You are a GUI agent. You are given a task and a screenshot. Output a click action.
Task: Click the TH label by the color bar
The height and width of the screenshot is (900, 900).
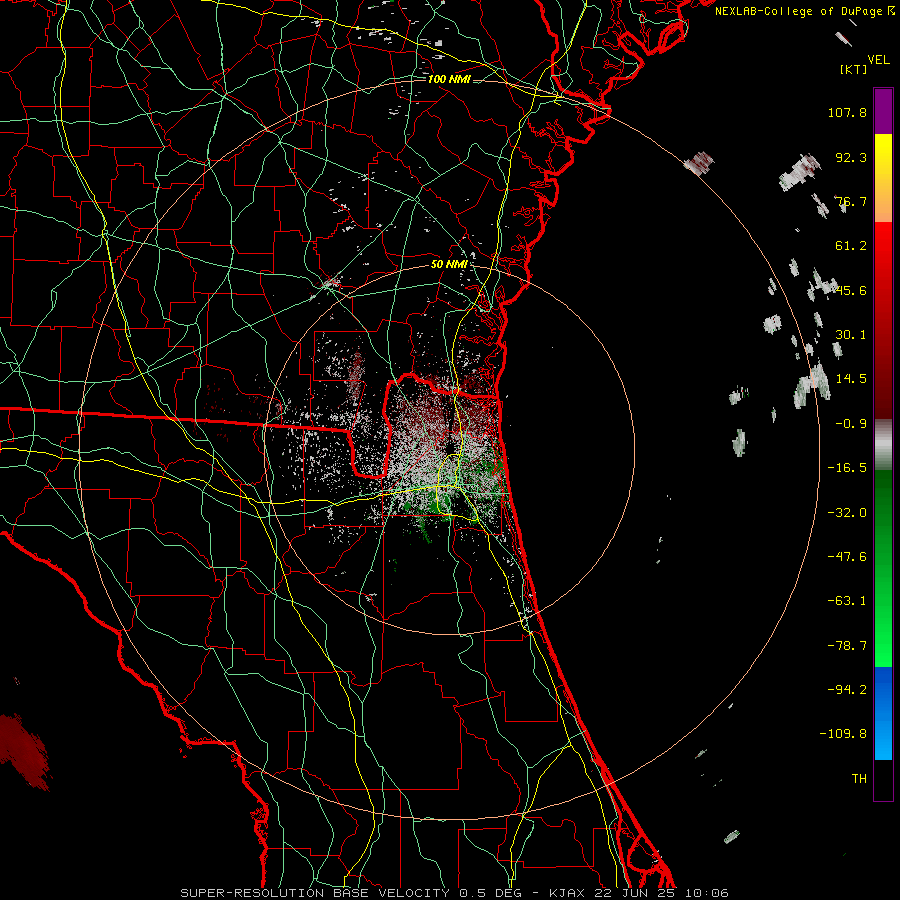point(859,779)
